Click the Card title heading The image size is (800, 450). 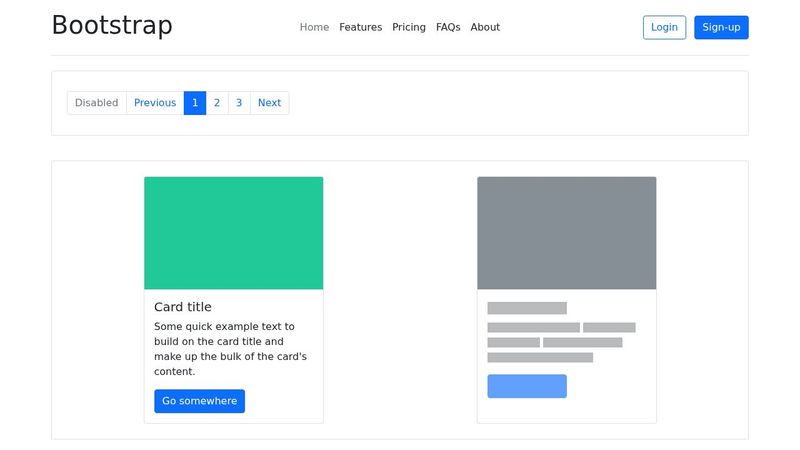[x=183, y=307]
